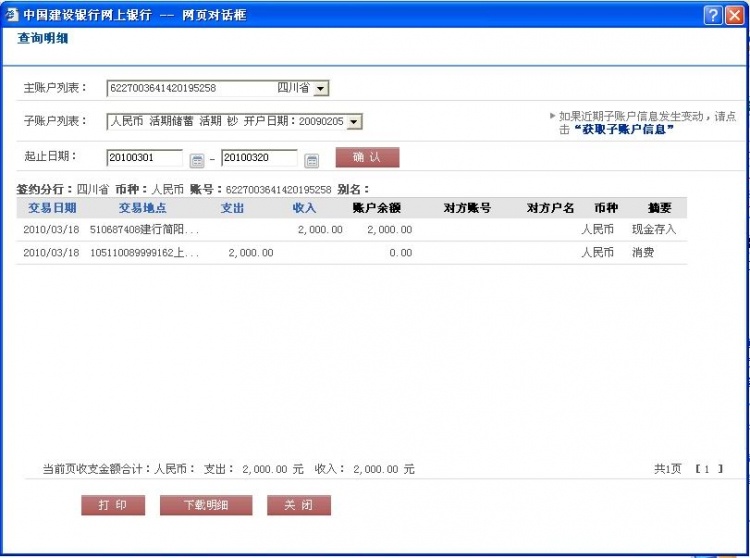Screen dimensions: 750x558
Task: Click the 查询明细 heading
Action: pos(43,38)
